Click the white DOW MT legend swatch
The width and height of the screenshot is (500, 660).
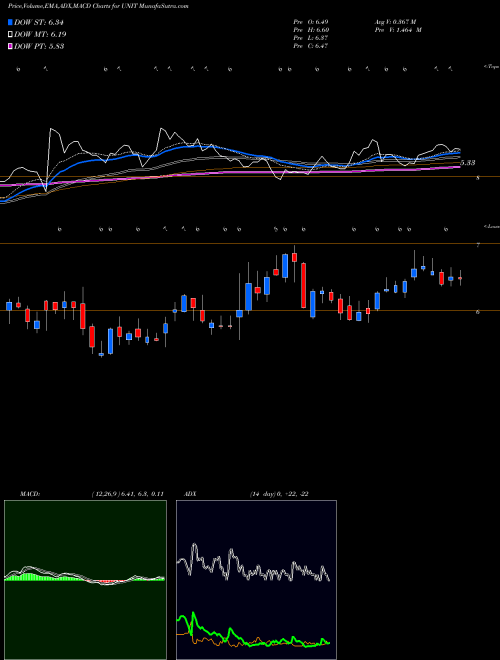pos(10,34)
